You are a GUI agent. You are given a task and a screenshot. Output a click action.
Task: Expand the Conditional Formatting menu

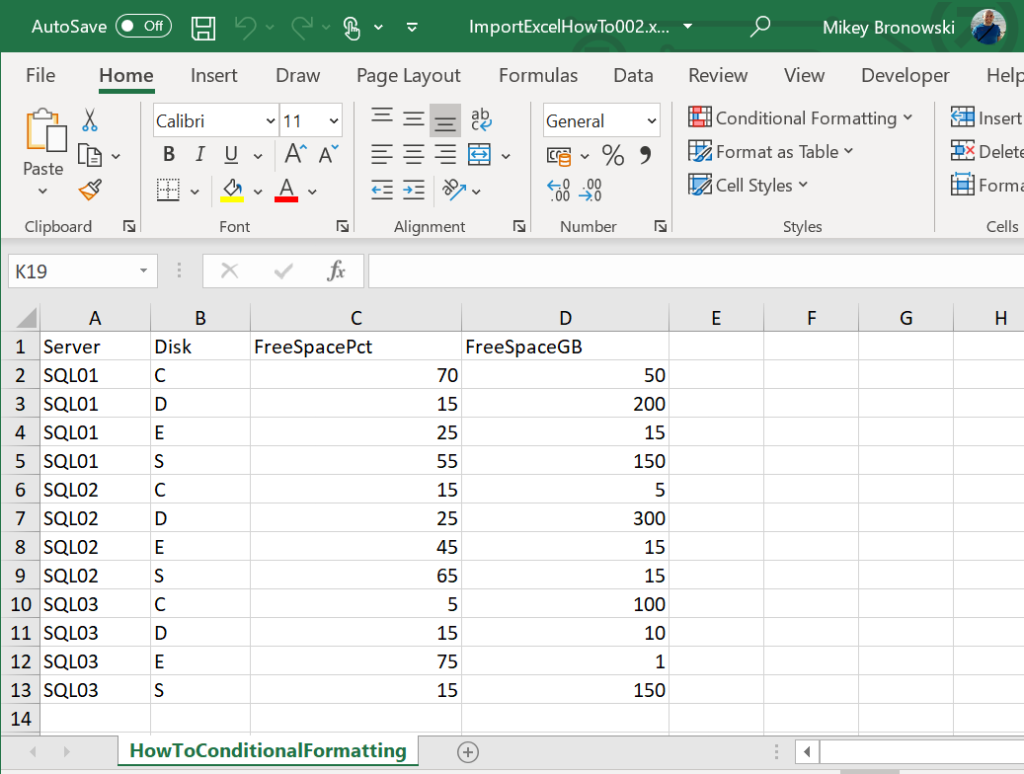pyautogui.click(x=800, y=118)
